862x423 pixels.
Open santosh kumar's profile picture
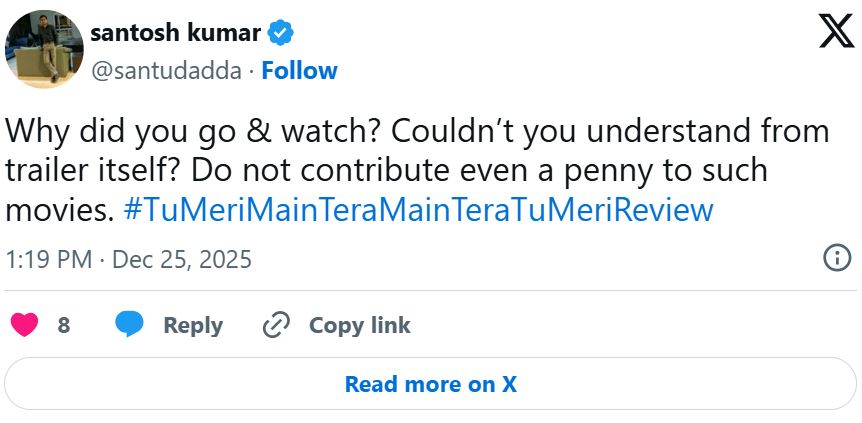coord(44,49)
